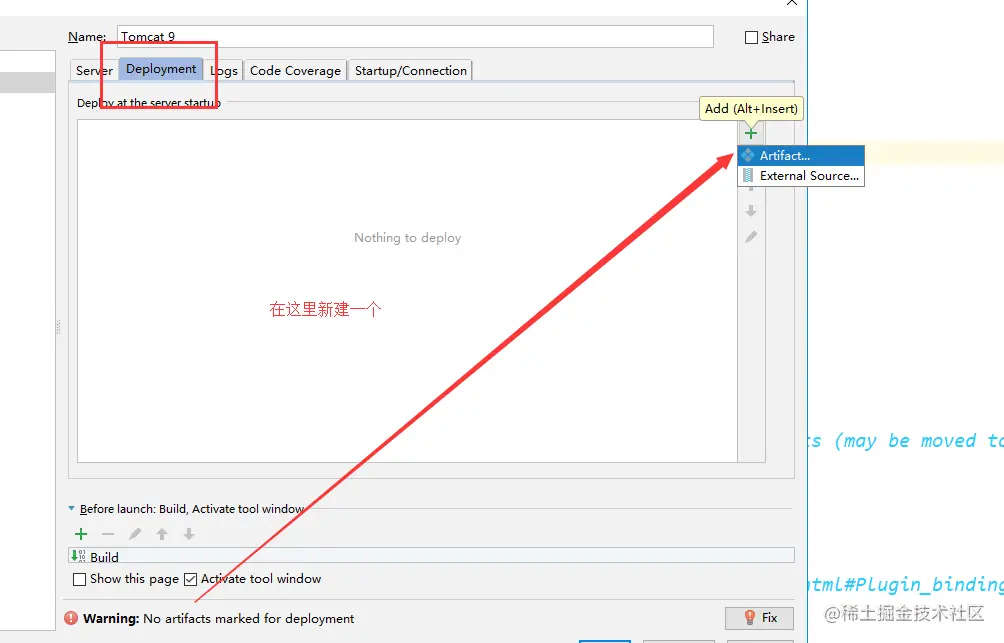Move before launch task down
Image resolution: width=1004 pixels, height=643 pixels.
[x=189, y=534]
